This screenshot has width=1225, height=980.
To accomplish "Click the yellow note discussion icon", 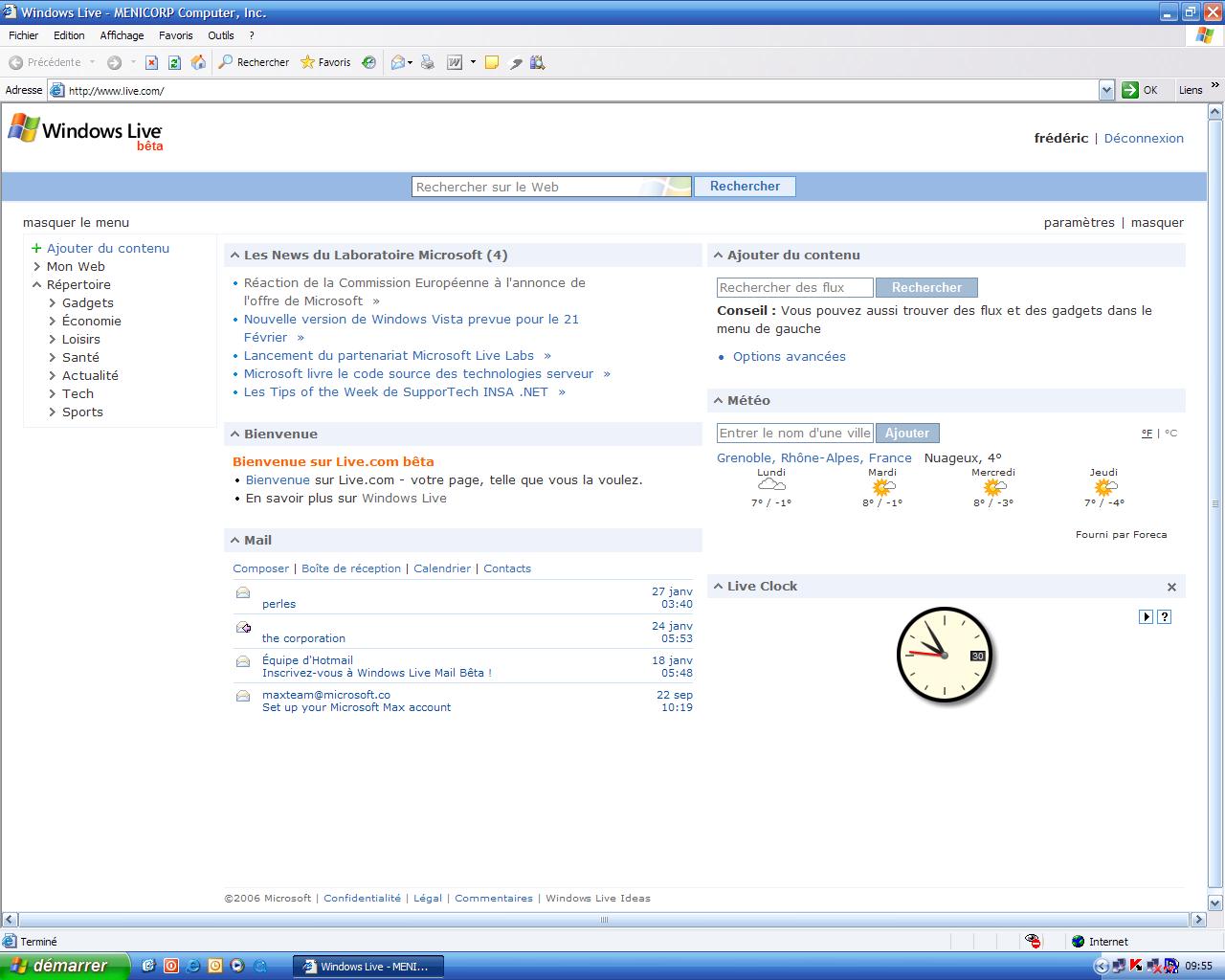I will click(492, 62).
